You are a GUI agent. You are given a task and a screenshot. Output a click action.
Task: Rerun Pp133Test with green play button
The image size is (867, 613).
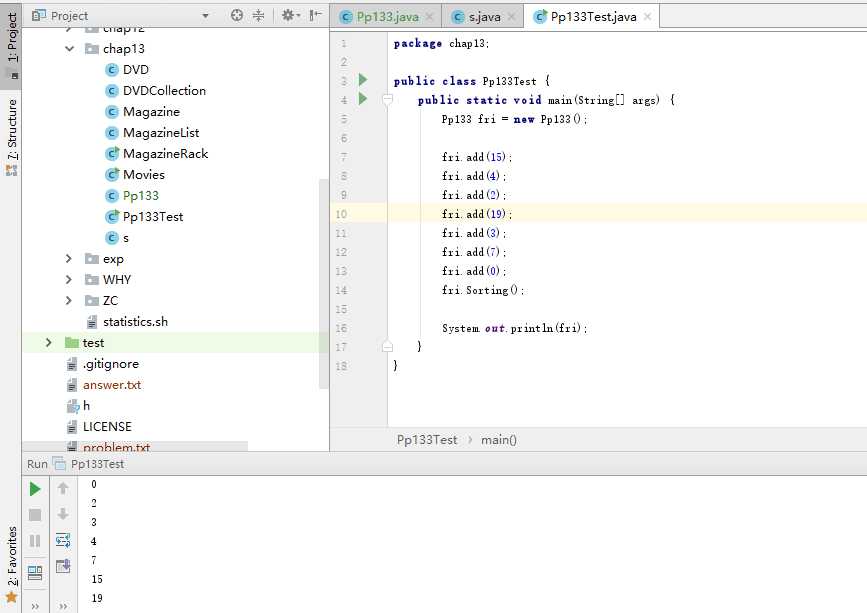coord(35,489)
